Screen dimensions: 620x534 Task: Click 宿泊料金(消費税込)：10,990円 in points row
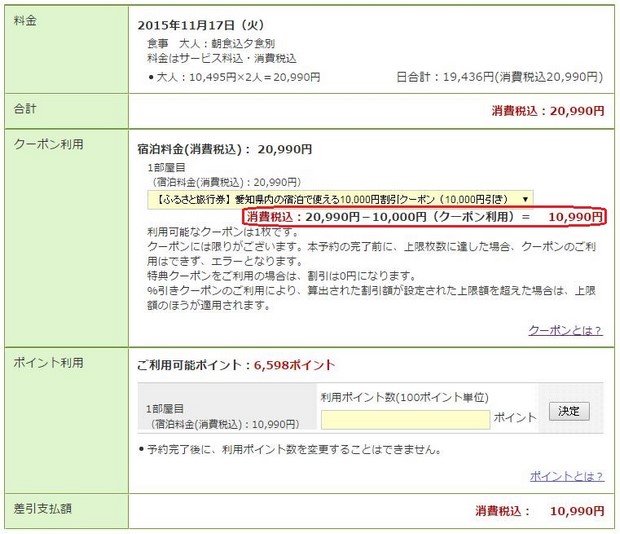(225, 424)
